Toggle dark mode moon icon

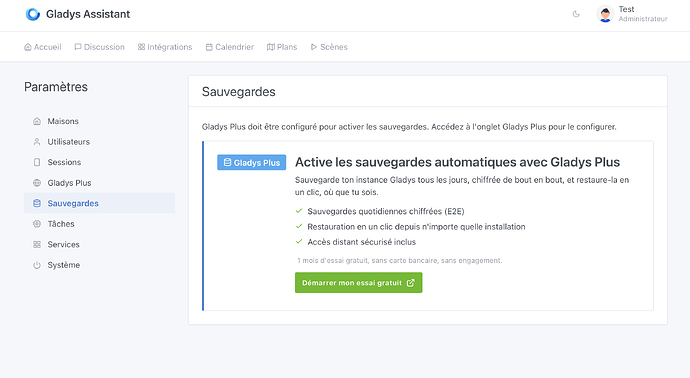pyautogui.click(x=576, y=14)
